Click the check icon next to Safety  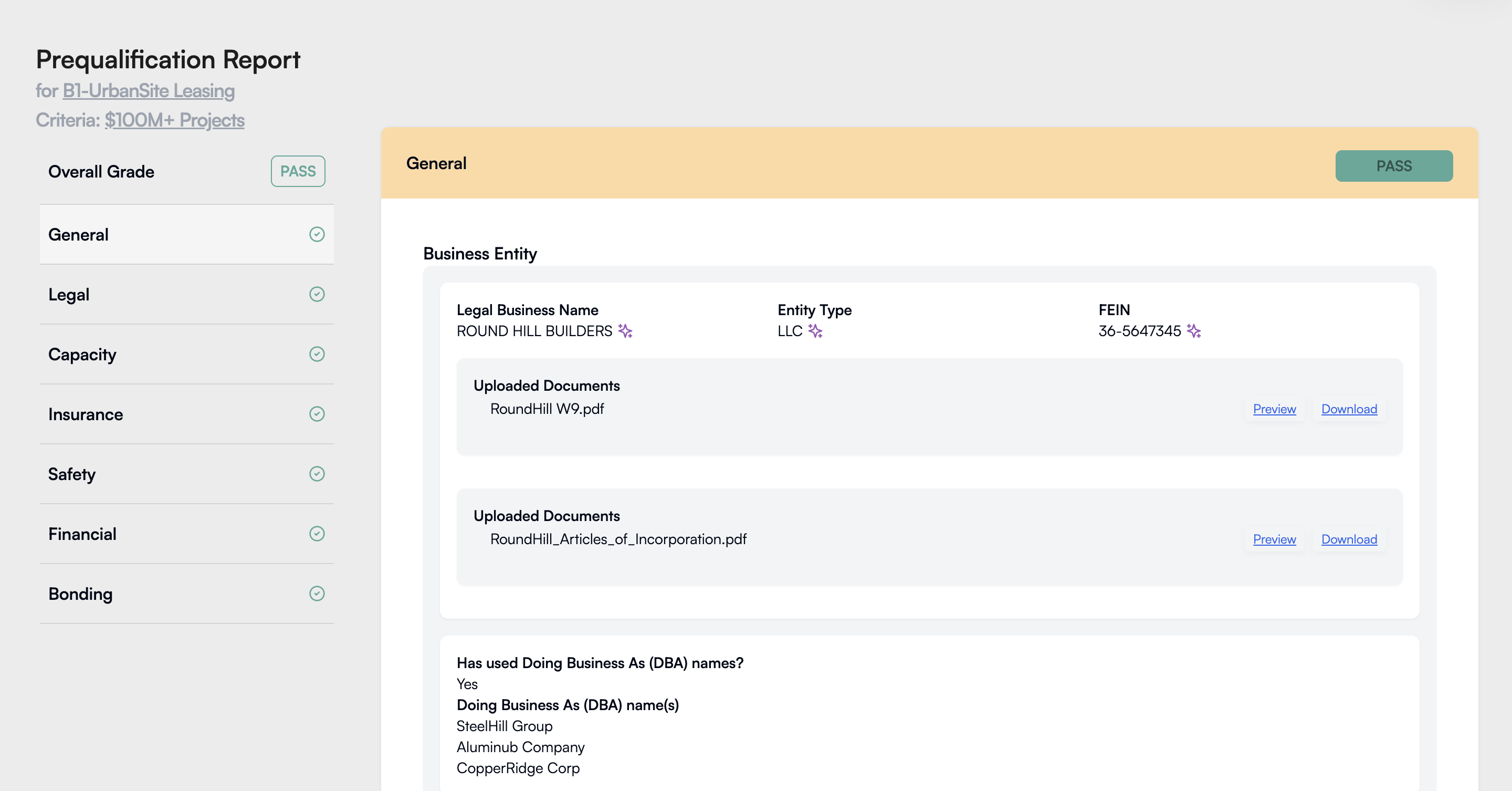[x=317, y=474]
